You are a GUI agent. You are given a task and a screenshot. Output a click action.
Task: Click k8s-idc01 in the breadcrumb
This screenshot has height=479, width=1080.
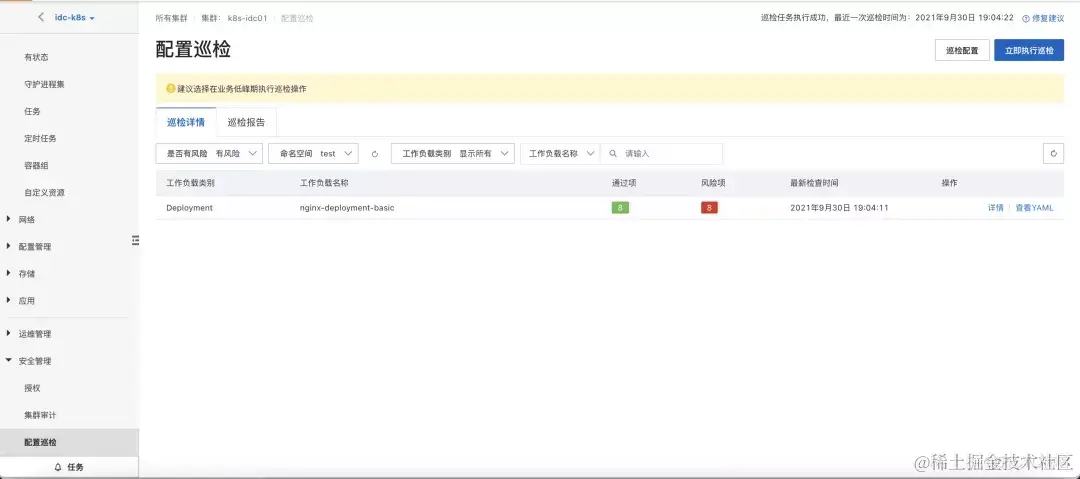(247, 19)
